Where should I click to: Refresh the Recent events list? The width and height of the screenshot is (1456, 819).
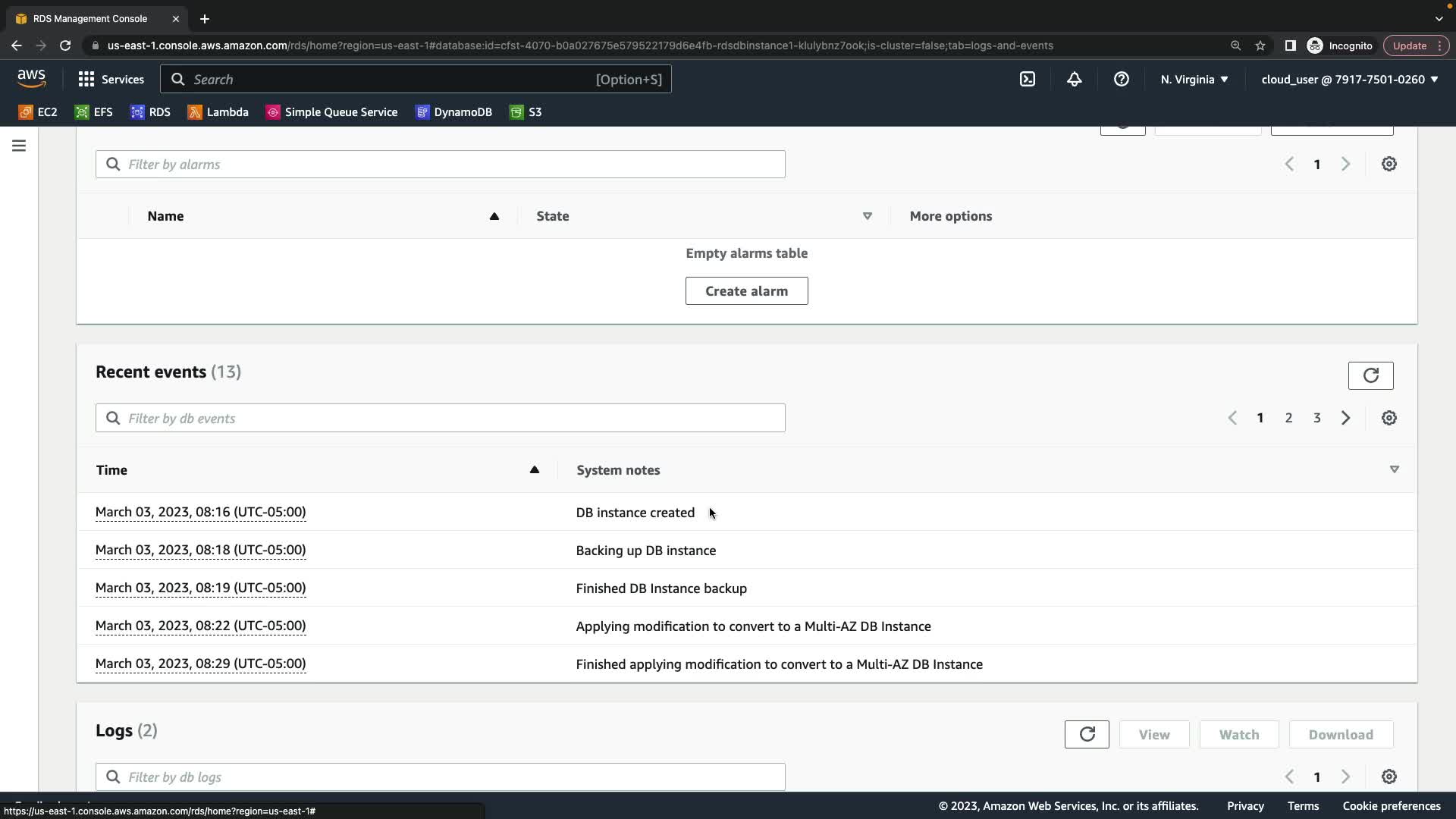[1370, 375]
